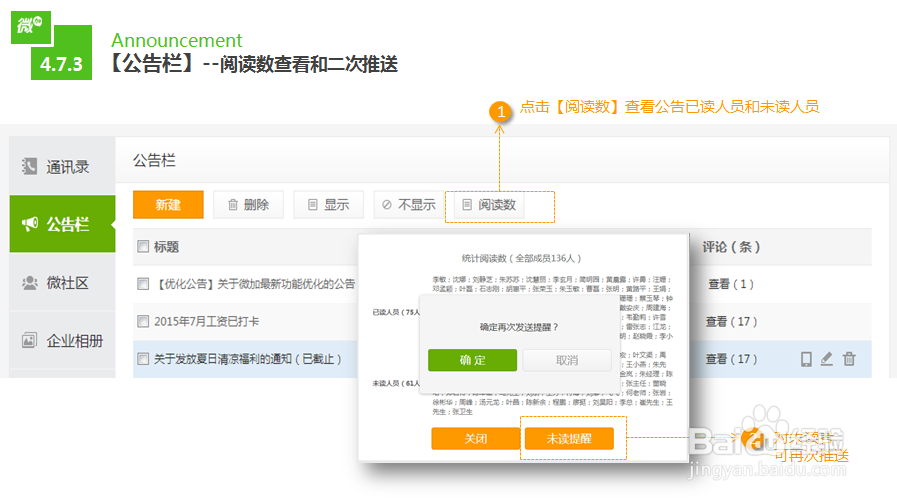View comments 查看(1) for 优化公告
Image resolution: width=897 pixels, height=501 pixels.
point(731,284)
